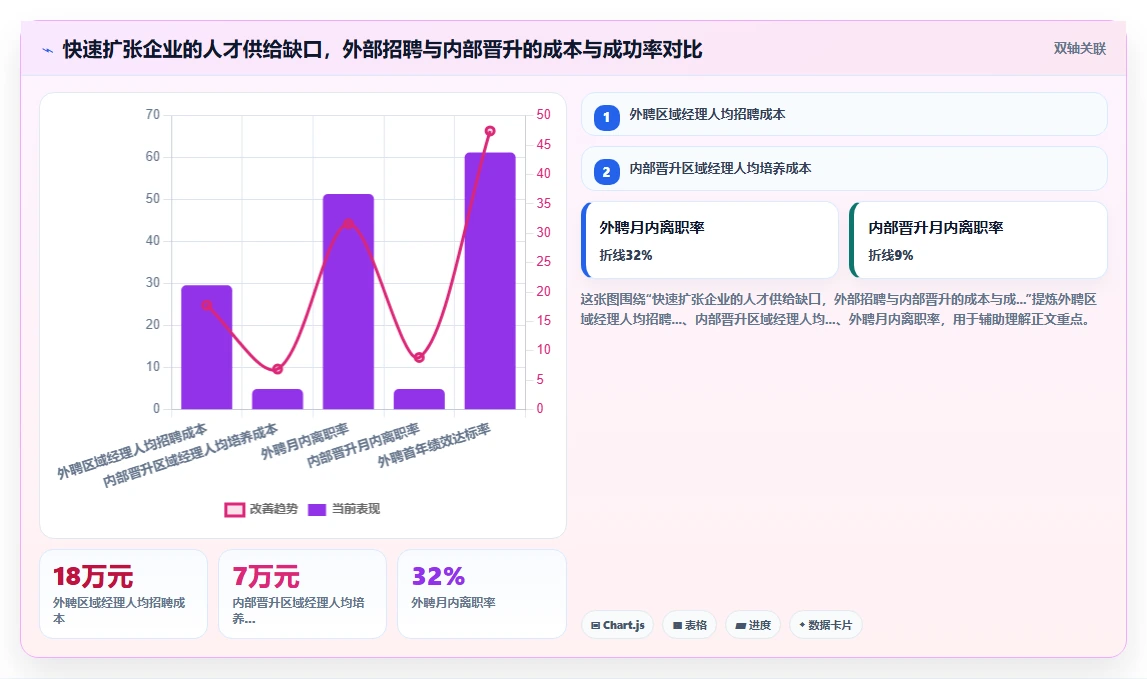Click the 表格 tag
1147x679 pixels.
(x=689, y=625)
